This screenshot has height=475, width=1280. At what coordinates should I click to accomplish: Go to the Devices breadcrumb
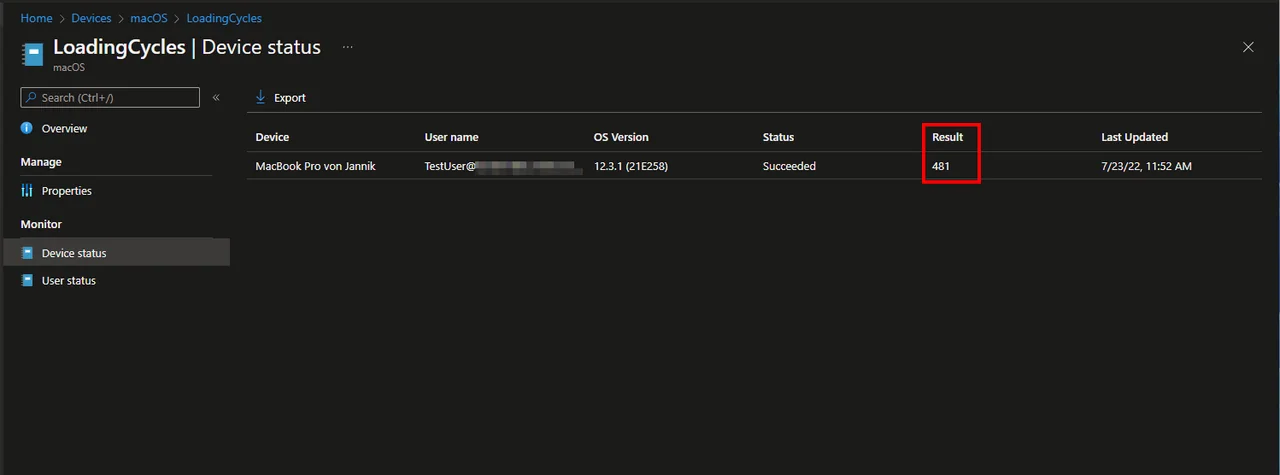[x=91, y=18]
